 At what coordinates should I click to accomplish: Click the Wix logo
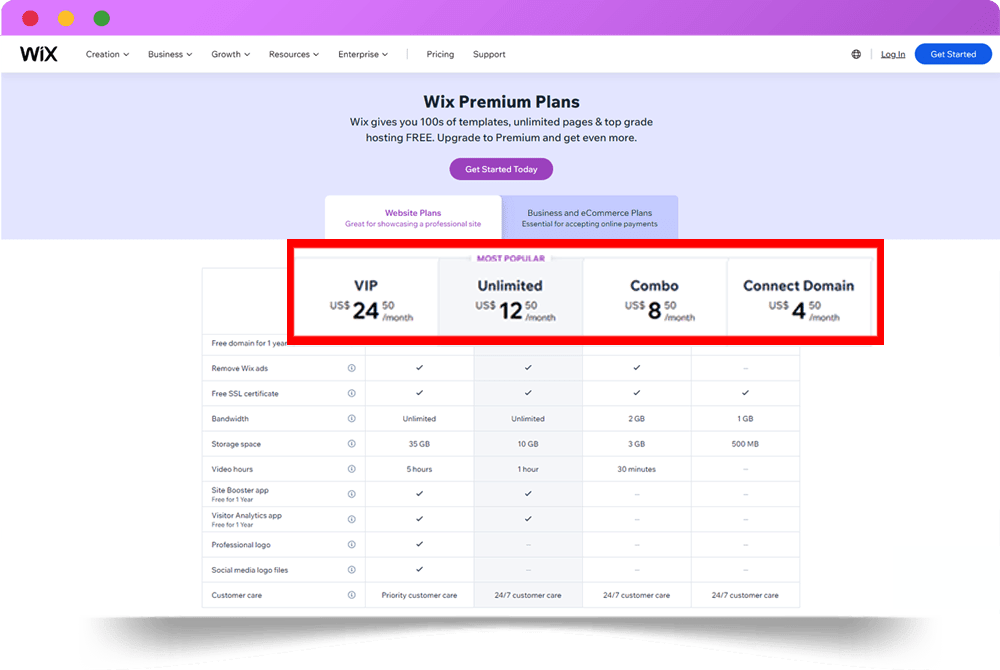pyautogui.click(x=38, y=54)
